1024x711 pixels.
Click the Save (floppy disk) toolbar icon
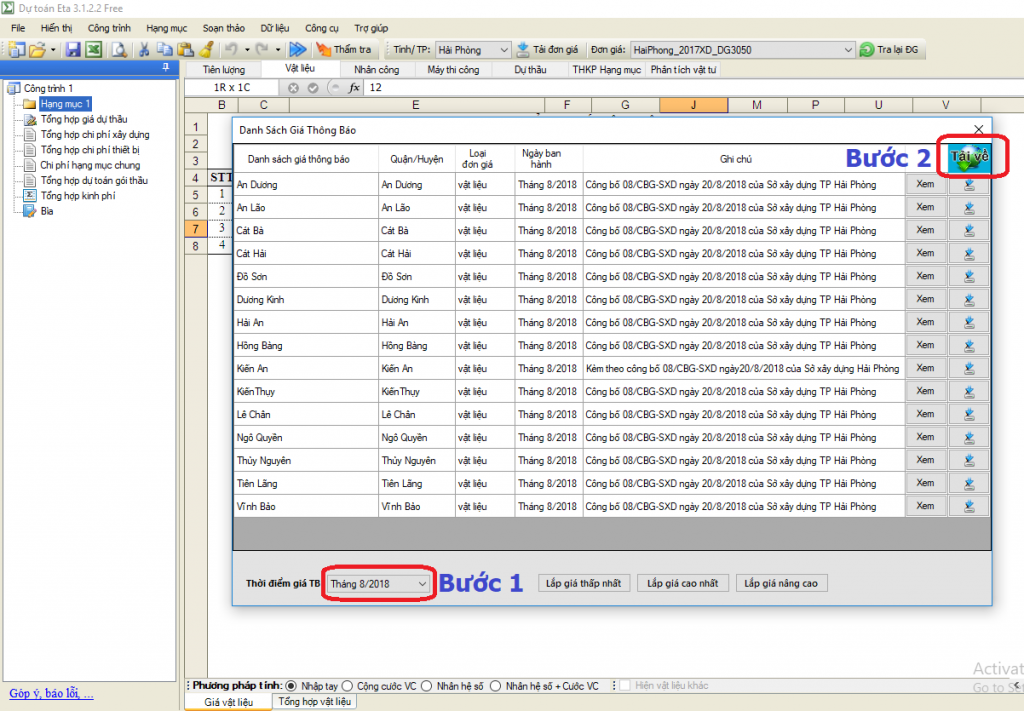73,49
